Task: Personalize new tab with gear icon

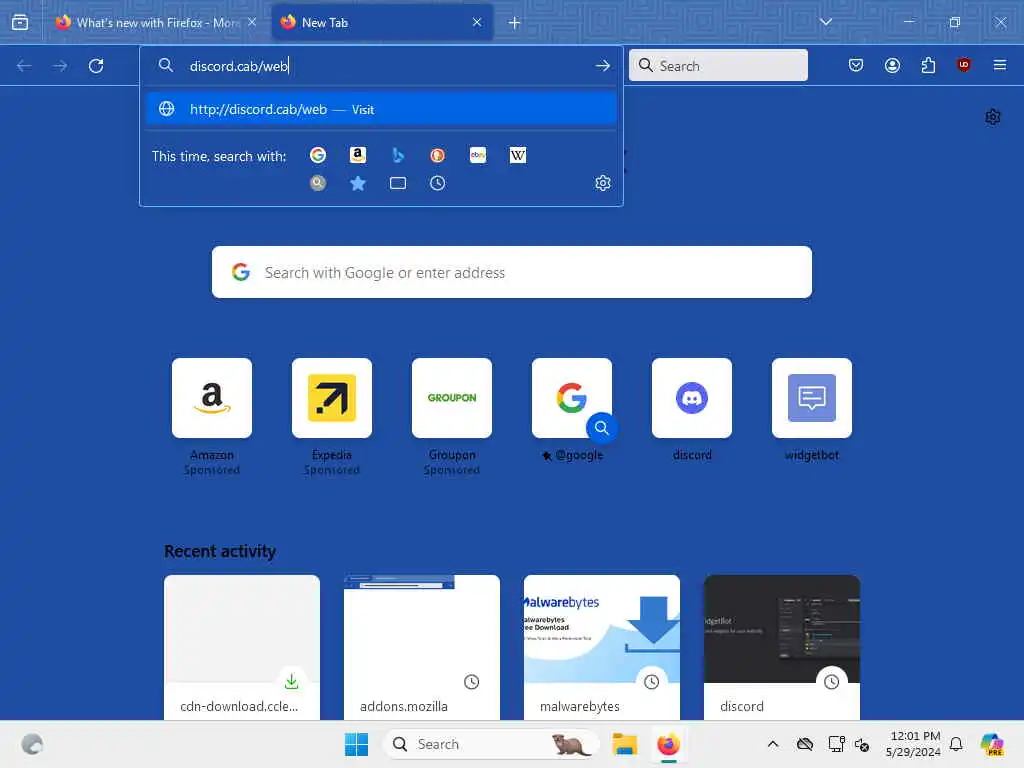Action: click(x=993, y=117)
